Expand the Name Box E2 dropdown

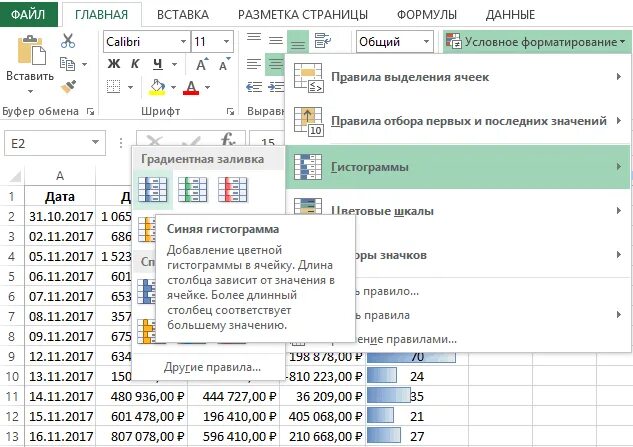95,142
